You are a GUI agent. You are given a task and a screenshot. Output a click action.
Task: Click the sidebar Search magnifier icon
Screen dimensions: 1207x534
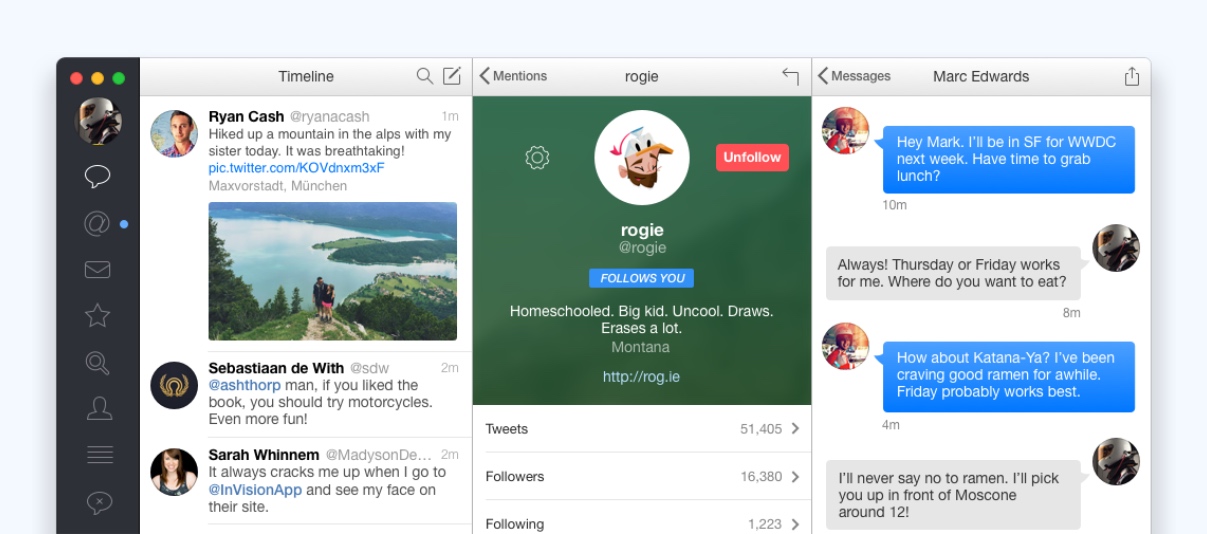coord(97,362)
